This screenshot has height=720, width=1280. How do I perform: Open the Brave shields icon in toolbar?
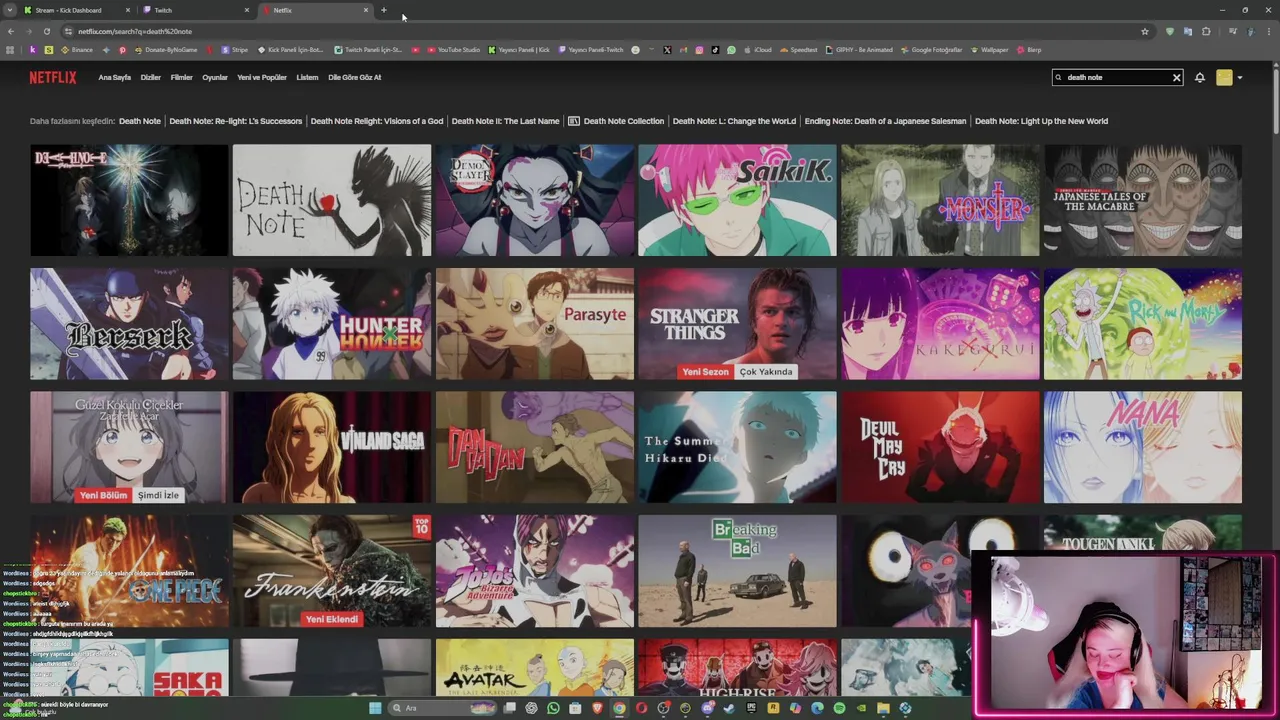tap(1170, 31)
